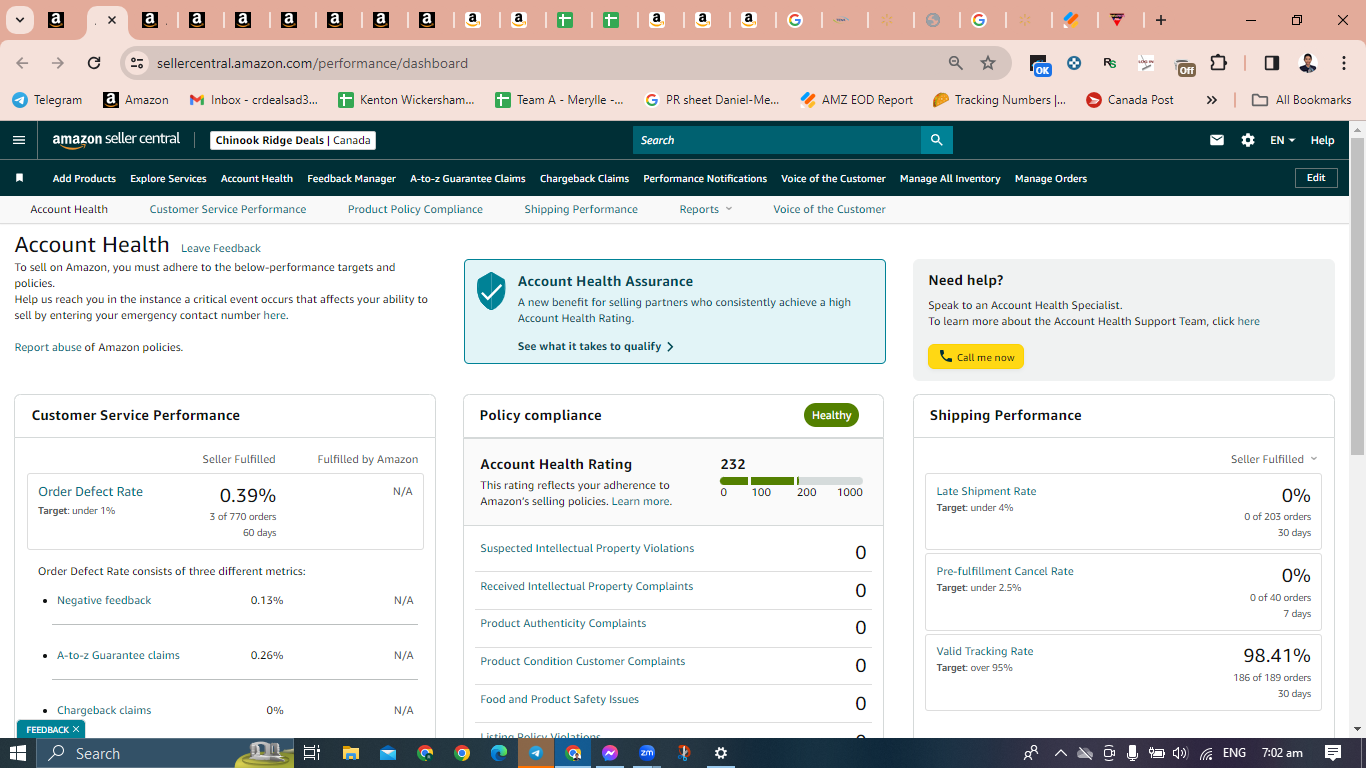Image resolution: width=1366 pixels, height=768 pixels.
Task: Show more bookmarks chevron
Action: tap(1212, 100)
